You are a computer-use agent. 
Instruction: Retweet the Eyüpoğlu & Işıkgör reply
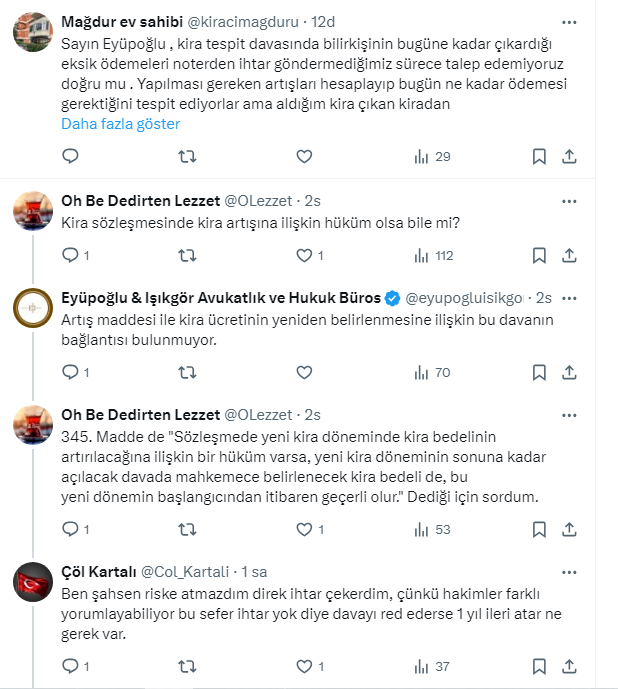(186, 372)
